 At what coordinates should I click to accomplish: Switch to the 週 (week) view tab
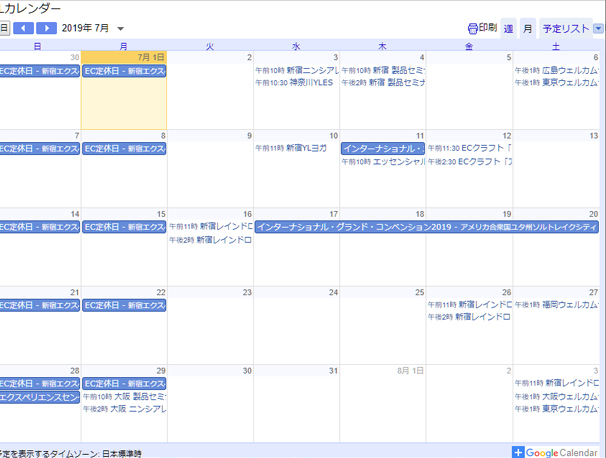click(508, 28)
